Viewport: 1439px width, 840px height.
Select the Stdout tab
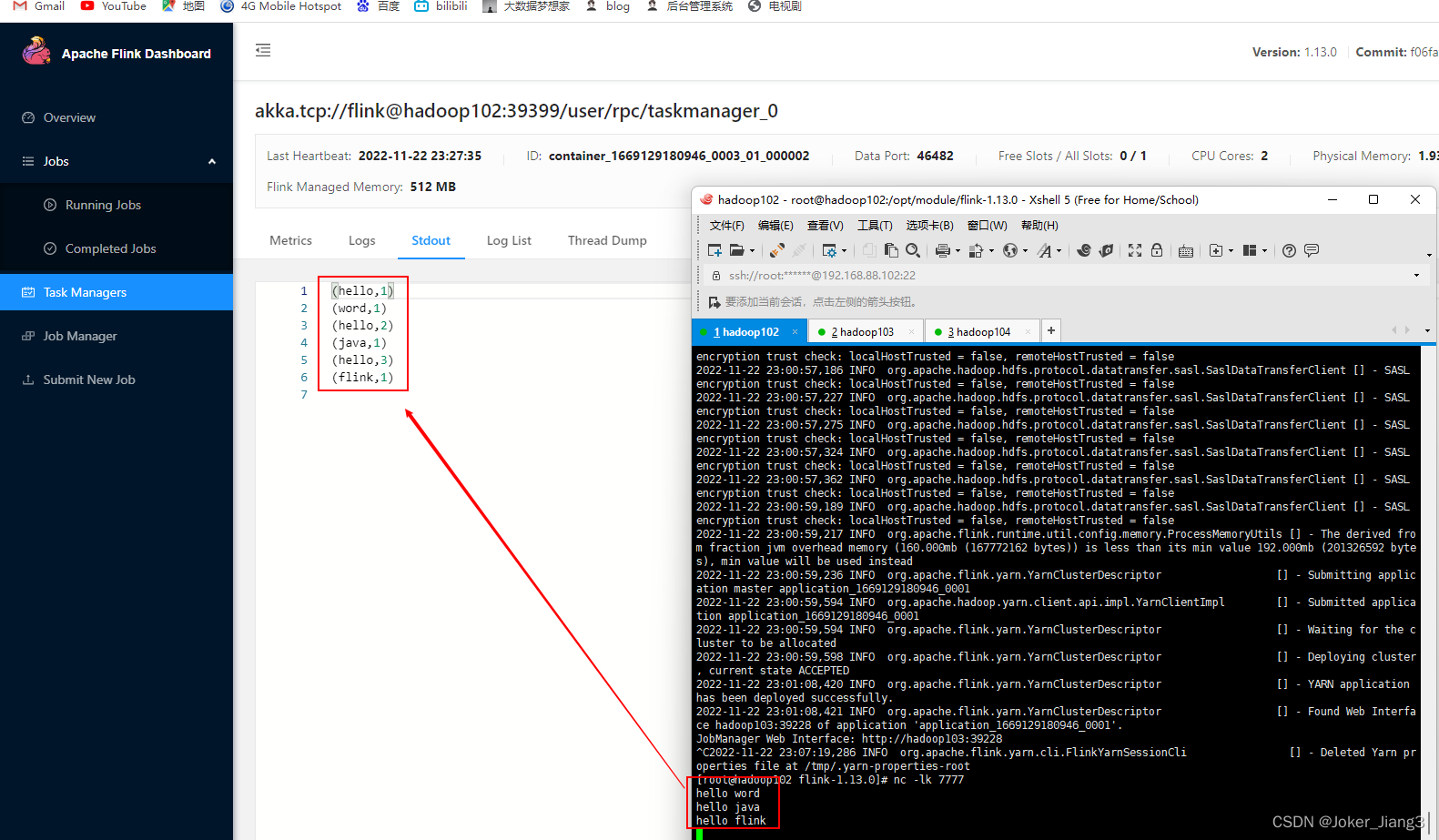click(431, 240)
